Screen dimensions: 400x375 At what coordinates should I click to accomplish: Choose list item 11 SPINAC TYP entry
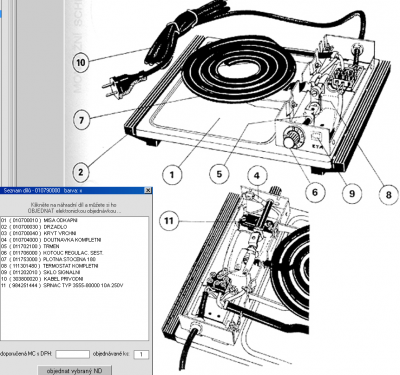coord(62,285)
